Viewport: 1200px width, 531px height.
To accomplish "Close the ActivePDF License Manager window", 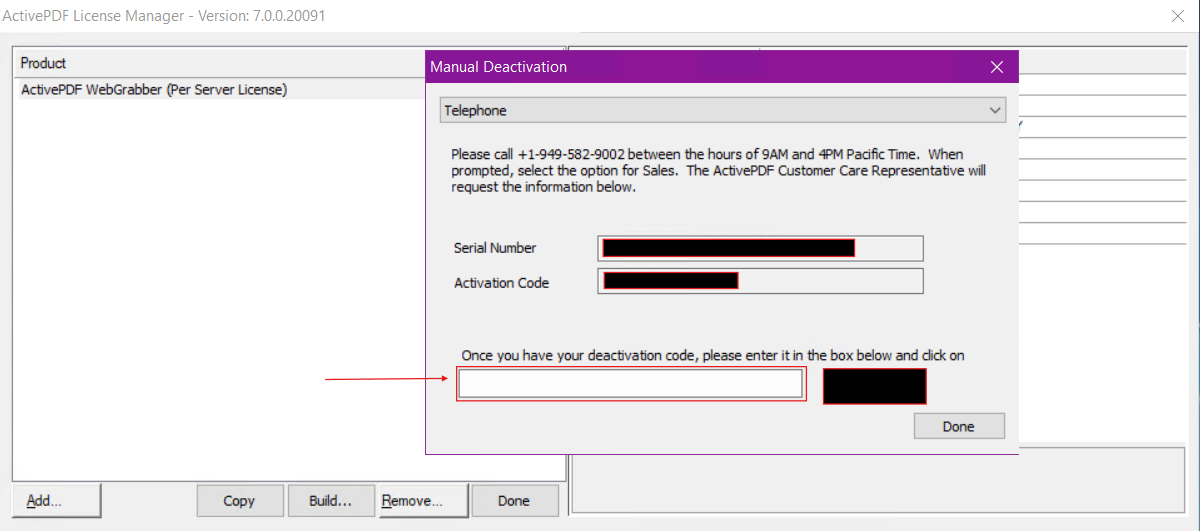I will (1178, 16).
